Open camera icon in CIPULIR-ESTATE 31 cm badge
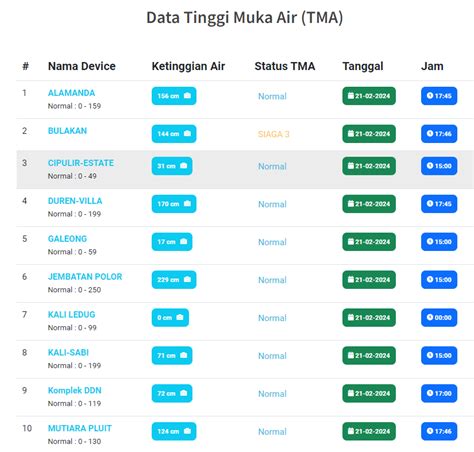The height and width of the screenshot is (452, 474). (x=183, y=166)
